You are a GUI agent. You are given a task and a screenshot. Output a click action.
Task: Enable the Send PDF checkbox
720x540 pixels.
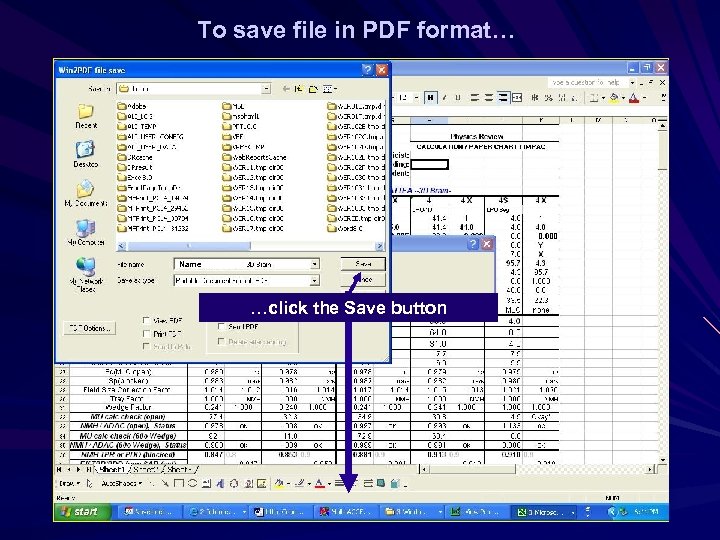point(221,326)
